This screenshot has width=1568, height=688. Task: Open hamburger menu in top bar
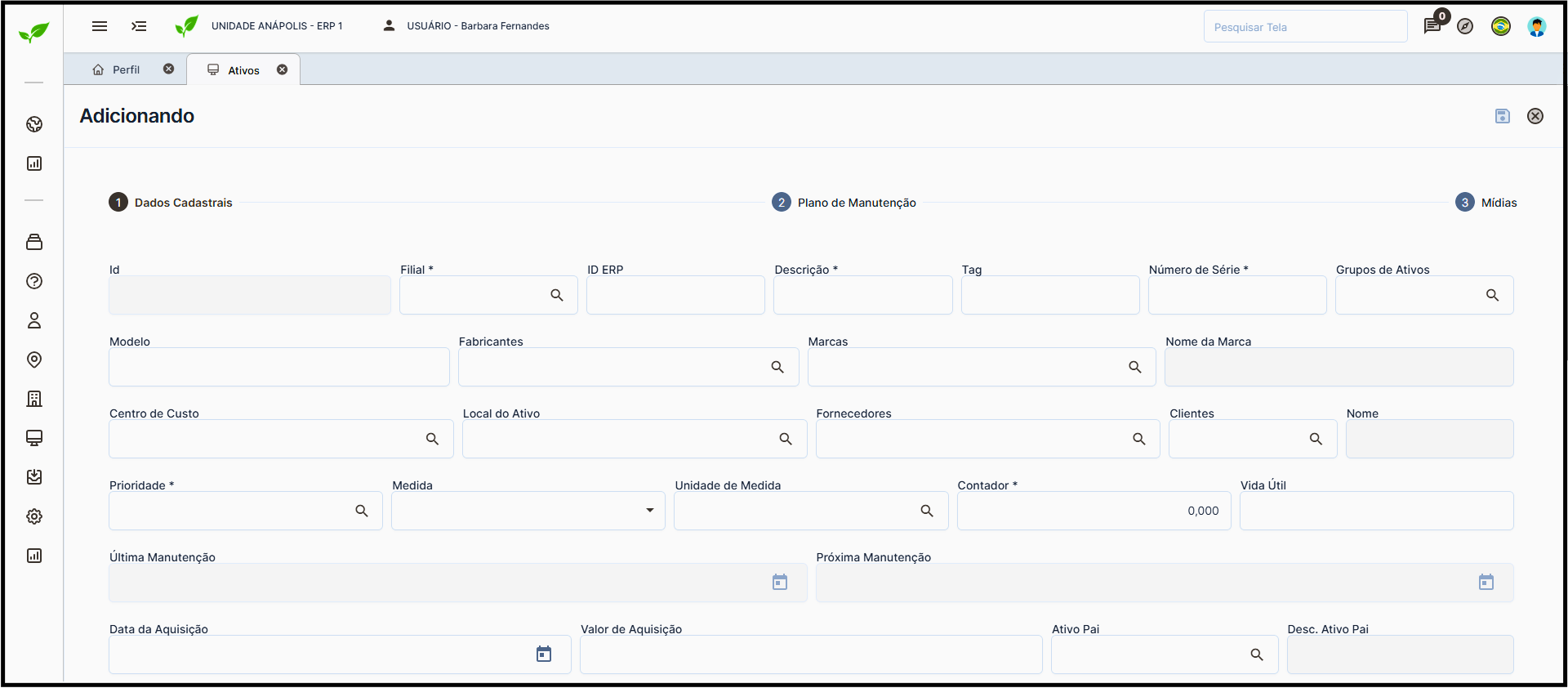(100, 26)
